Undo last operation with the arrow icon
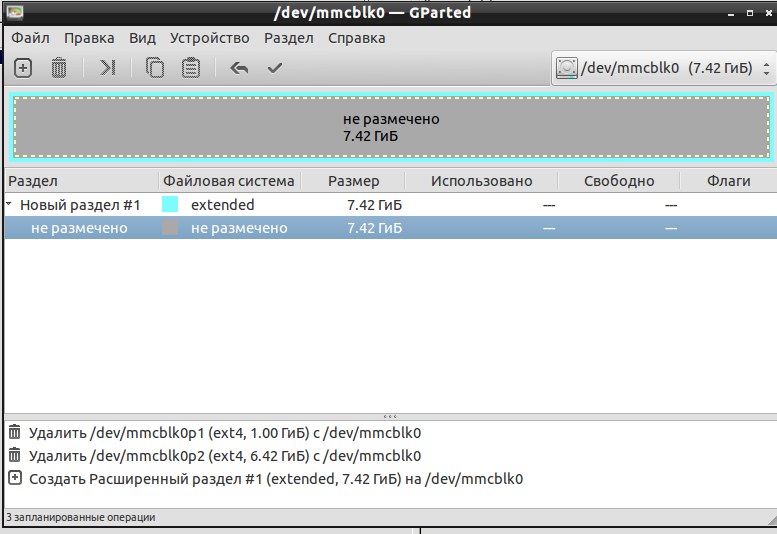 click(239, 68)
